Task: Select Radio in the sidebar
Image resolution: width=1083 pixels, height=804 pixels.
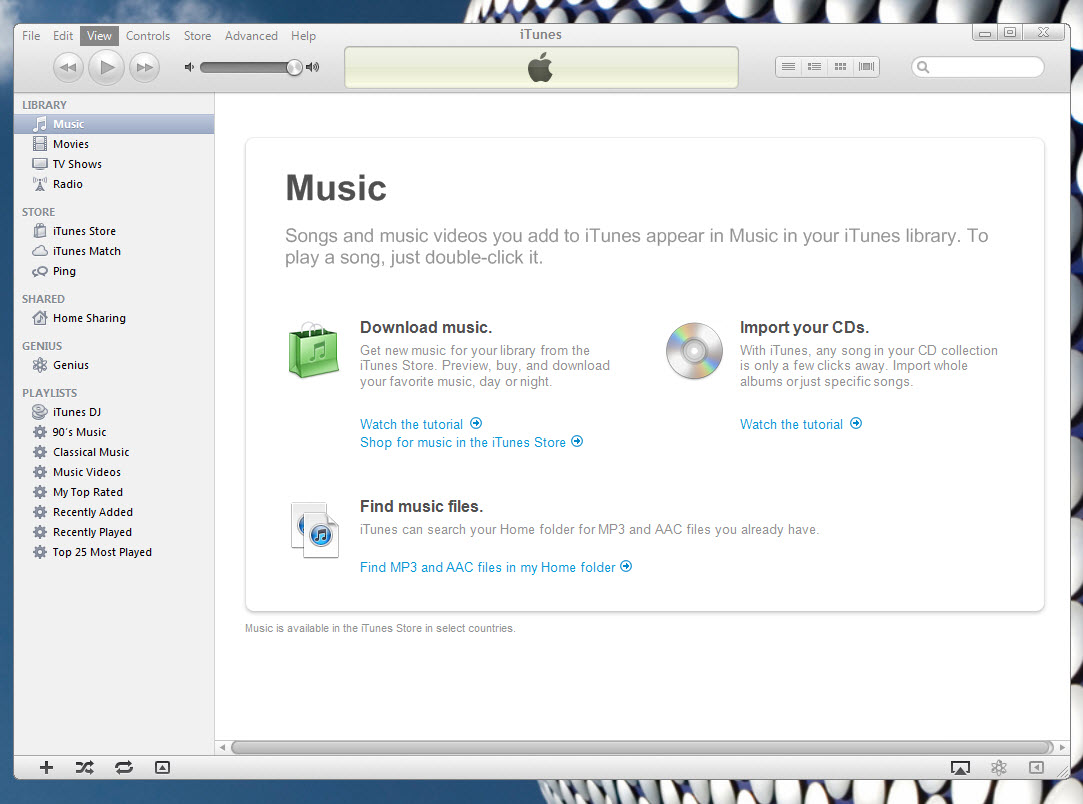Action: point(114,184)
